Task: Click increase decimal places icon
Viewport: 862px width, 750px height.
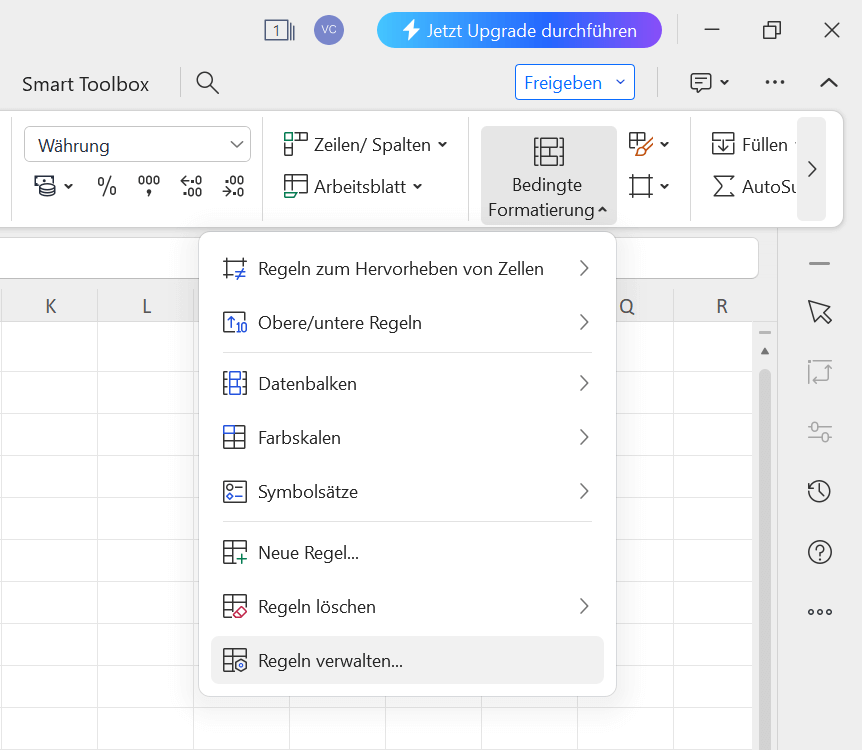Action: coord(191,186)
